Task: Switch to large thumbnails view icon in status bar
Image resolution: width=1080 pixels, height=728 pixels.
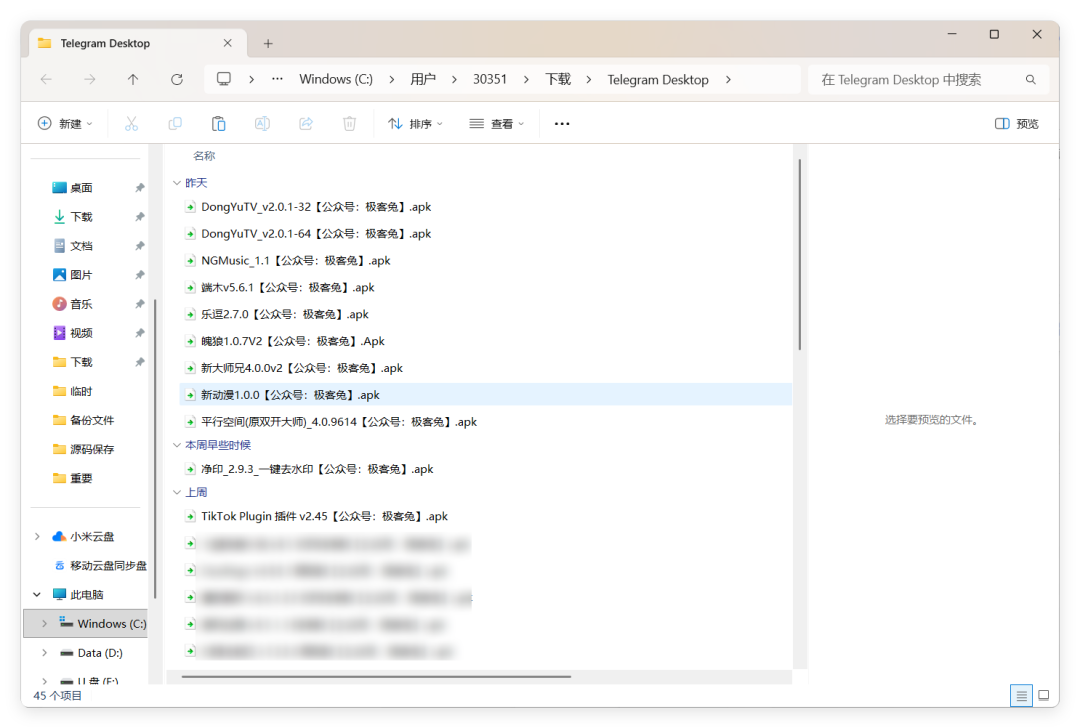Action: pyautogui.click(x=1044, y=696)
